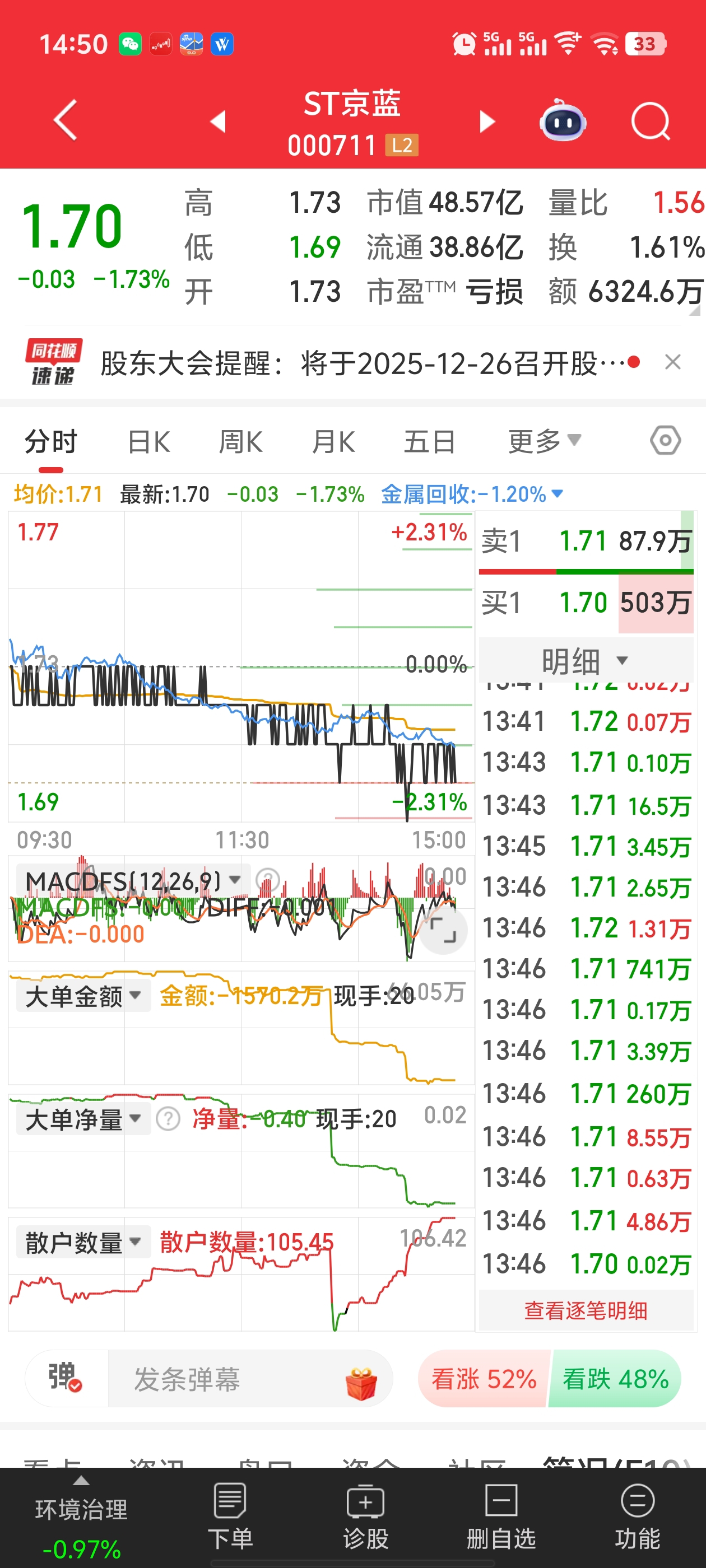Image resolution: width=706 pixels, height=1568 pixels.
Task: Switch to 月K tab
Action: [333, 442]
